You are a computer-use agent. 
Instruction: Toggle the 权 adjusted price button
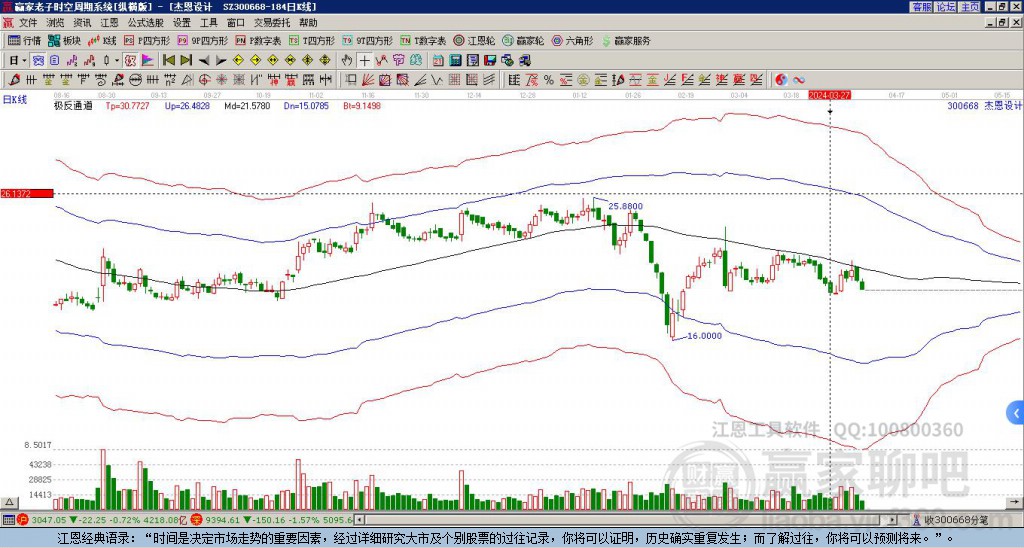[130, 61]
